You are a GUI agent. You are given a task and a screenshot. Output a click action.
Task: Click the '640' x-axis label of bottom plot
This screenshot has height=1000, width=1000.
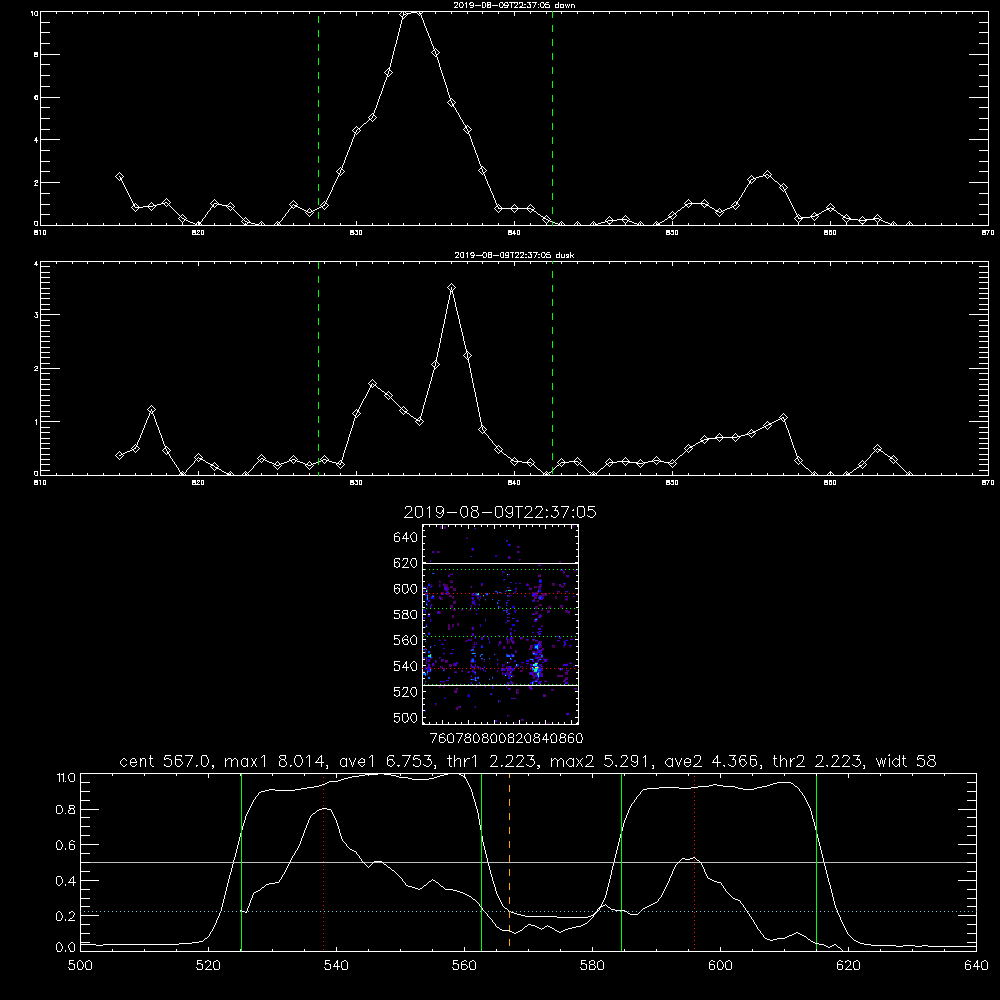(x=976, y=965)
